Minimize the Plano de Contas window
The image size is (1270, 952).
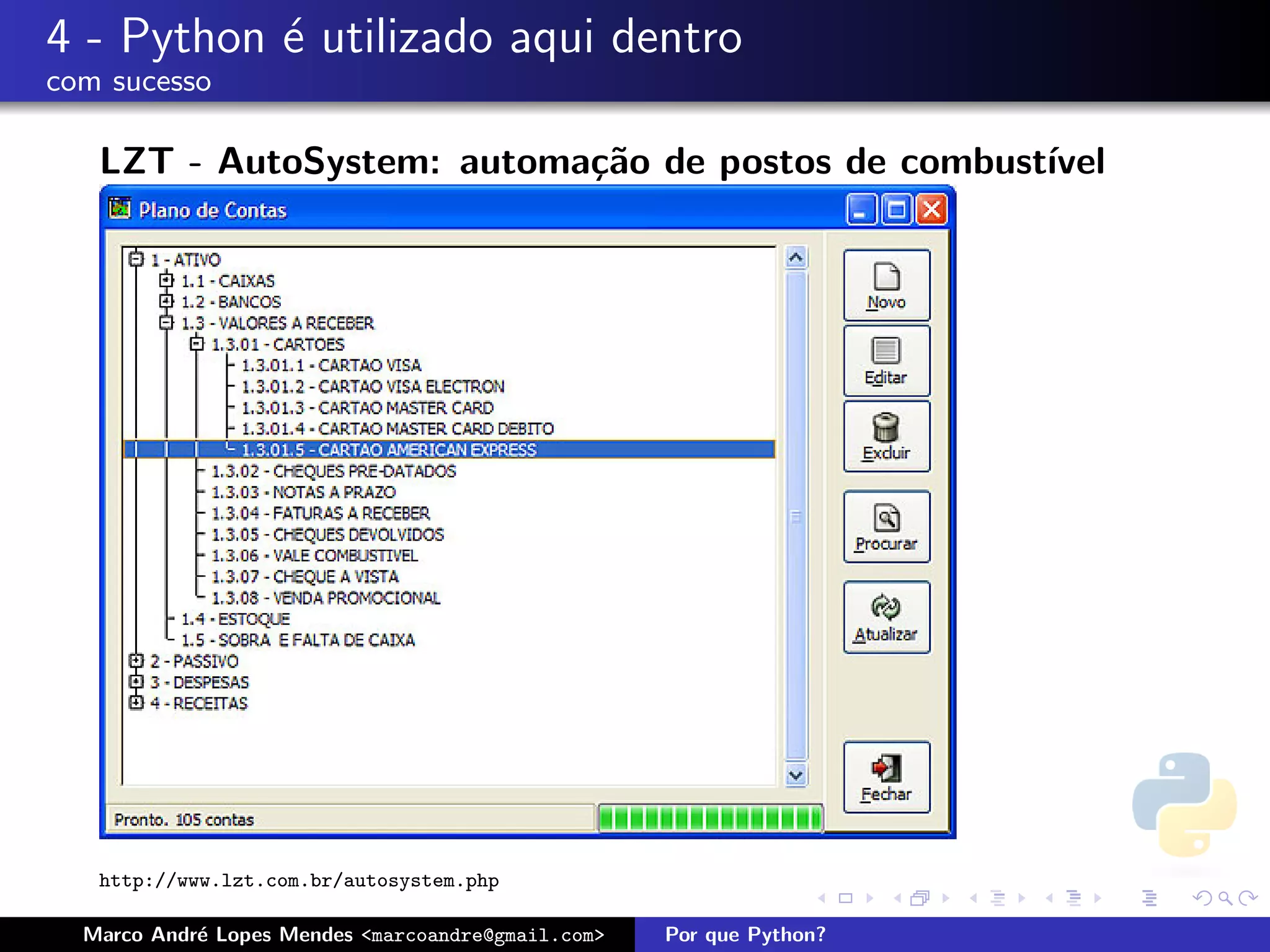point(861,209)
